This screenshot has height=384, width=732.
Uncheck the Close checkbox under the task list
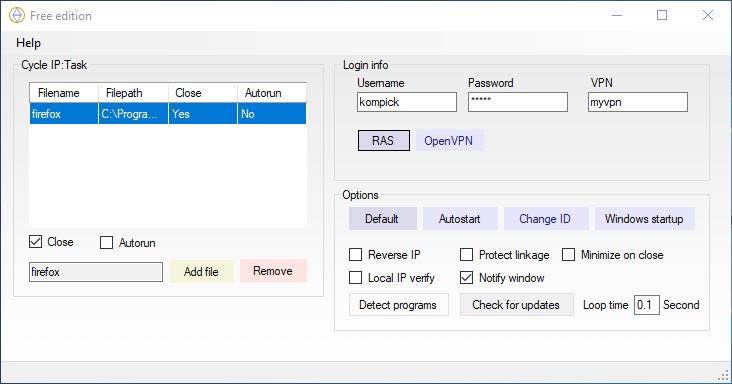click(35, 242)
